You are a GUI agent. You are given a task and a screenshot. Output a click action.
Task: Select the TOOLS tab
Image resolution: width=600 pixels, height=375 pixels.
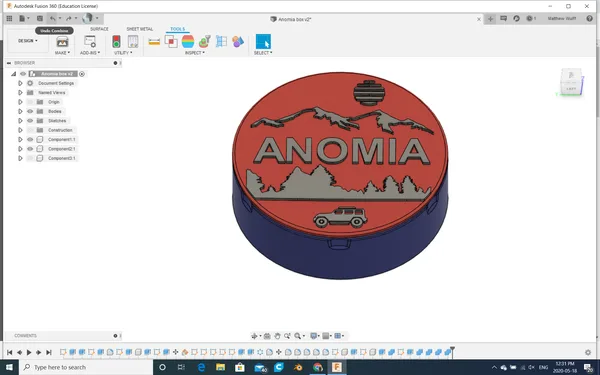coord(178,29)
